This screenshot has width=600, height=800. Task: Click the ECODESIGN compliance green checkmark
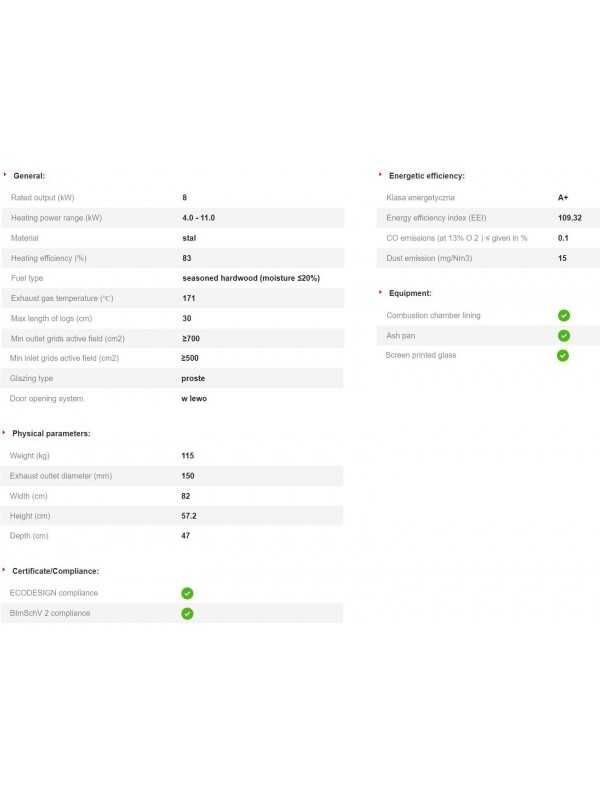click(x=187, y=593)
